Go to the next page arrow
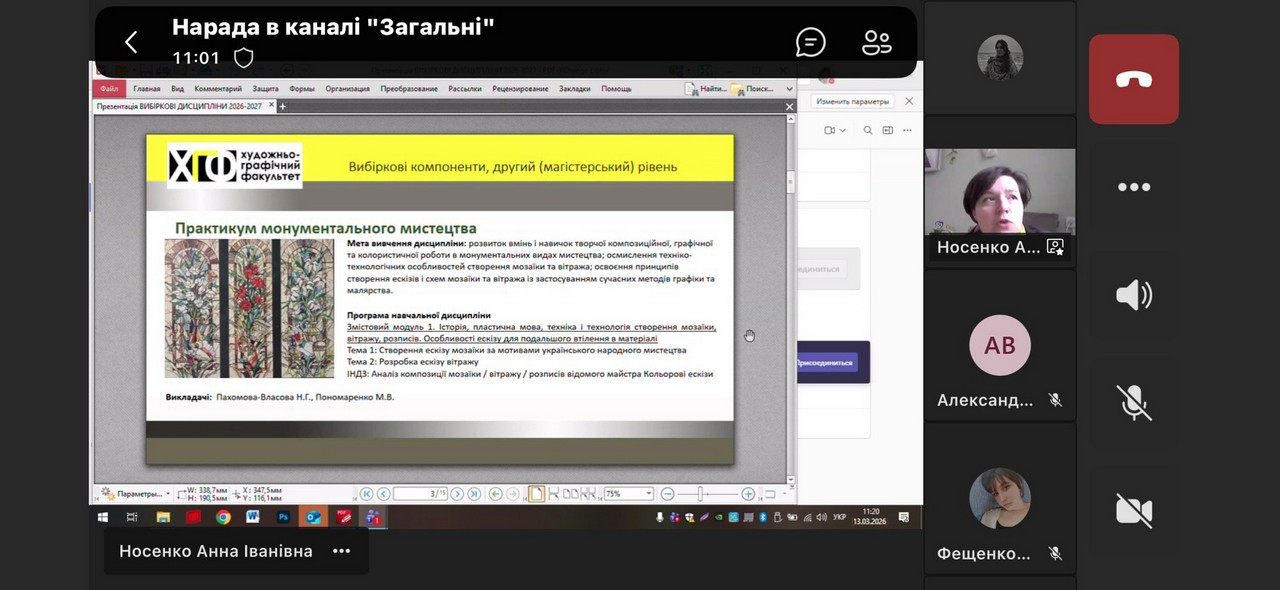Screen dimensions: 1280x590 (x=457, y=494)
